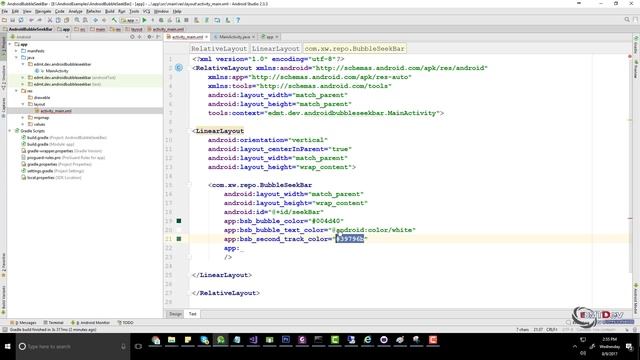Click the Run app green play button
Screen dimensions: 640x360
(x=144, y=20)
